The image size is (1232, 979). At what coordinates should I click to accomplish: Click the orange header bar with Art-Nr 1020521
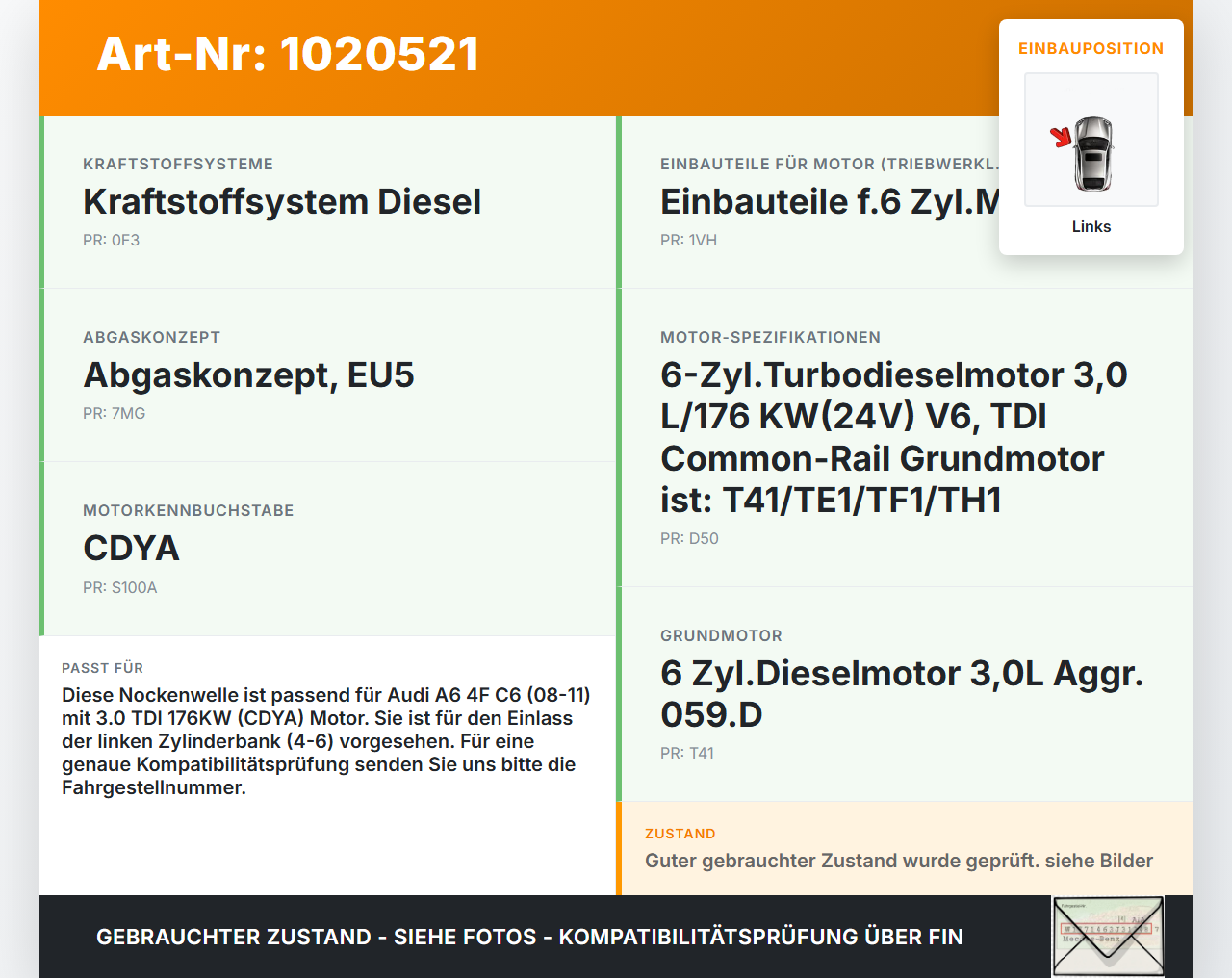(x=288, y=56)
